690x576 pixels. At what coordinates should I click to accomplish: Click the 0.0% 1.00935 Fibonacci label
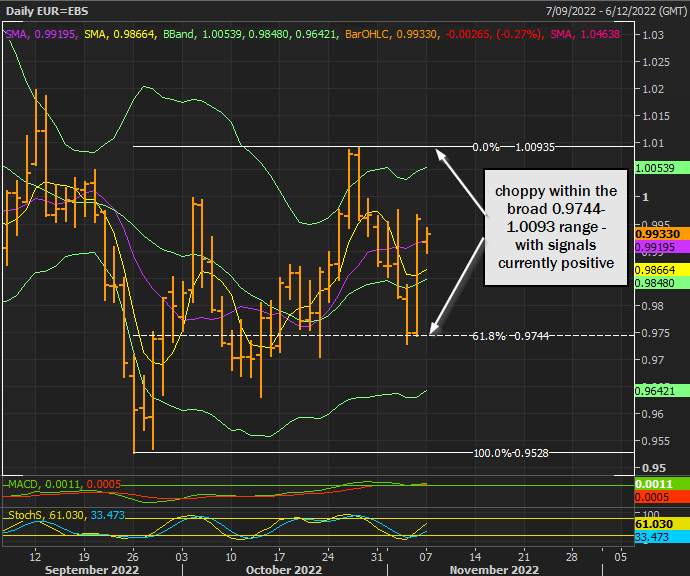click(513, 147)
